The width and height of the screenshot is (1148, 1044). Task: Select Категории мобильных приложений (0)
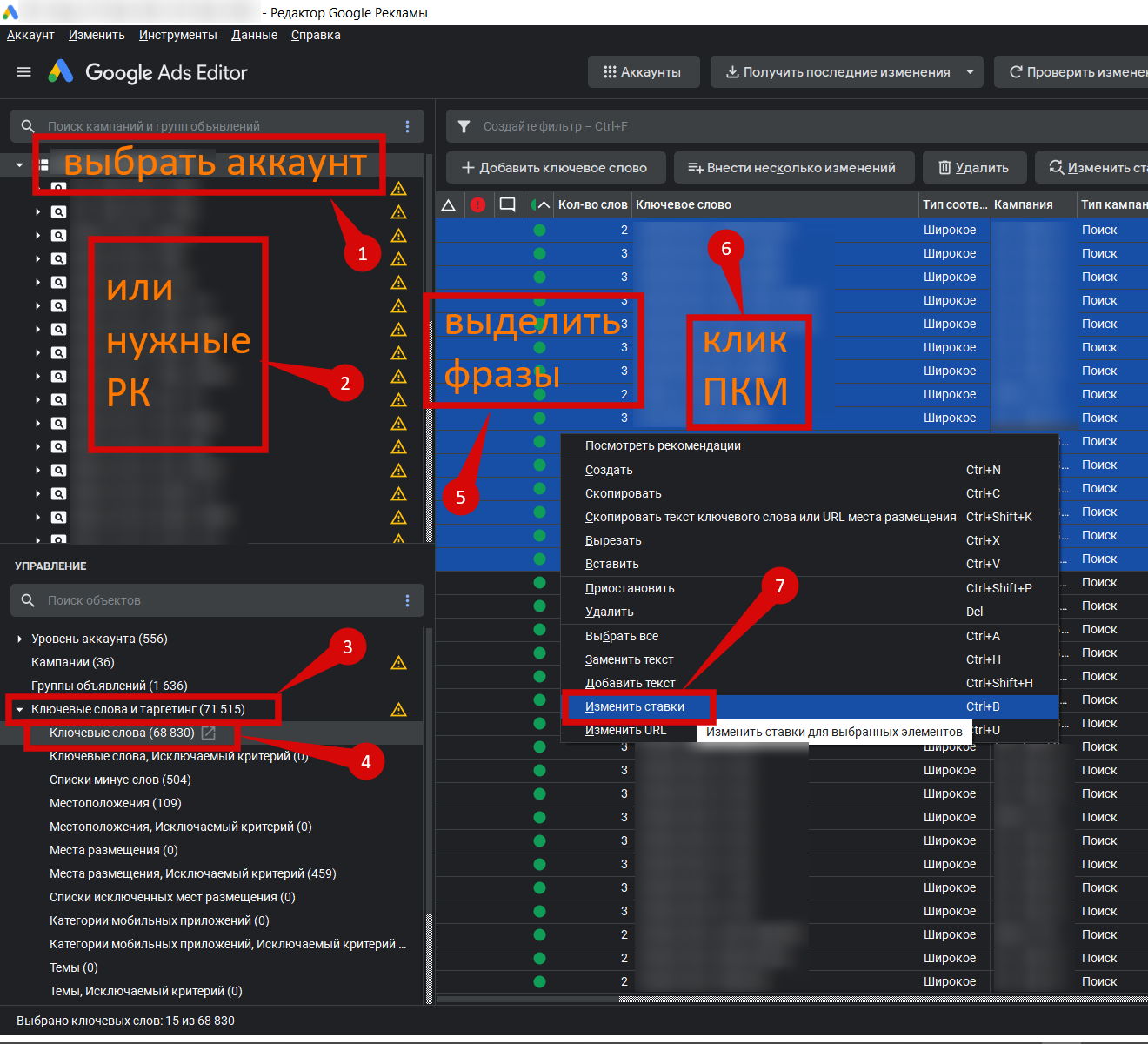[x=159, y=920]
